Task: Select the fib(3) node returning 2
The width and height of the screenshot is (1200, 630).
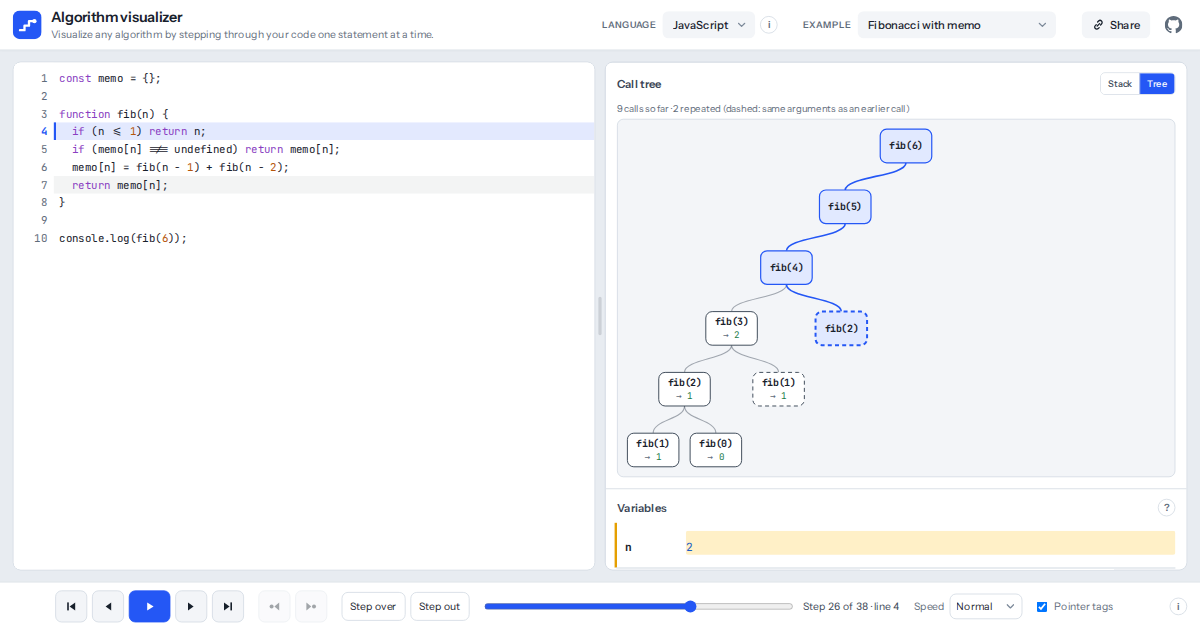Action: [731, 328]
